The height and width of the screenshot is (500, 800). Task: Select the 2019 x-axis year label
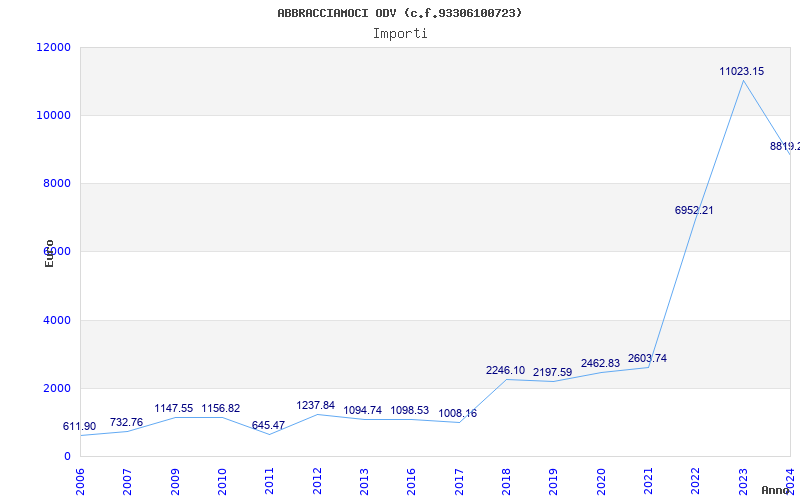(554, 481)
